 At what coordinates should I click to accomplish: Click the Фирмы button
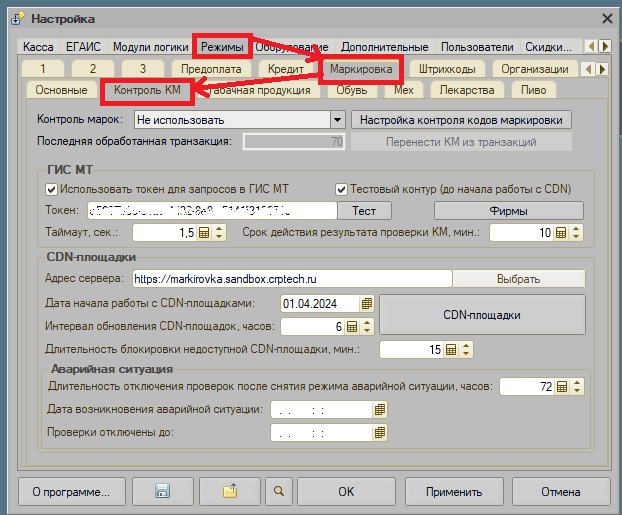pyautogui.click(x=509, y=211)
